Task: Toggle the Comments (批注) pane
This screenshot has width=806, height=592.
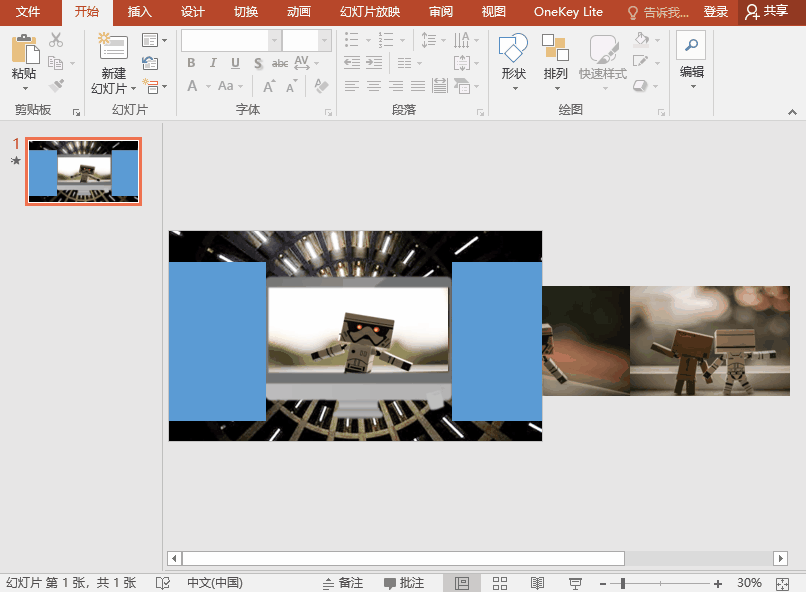Action: [402, 583]
